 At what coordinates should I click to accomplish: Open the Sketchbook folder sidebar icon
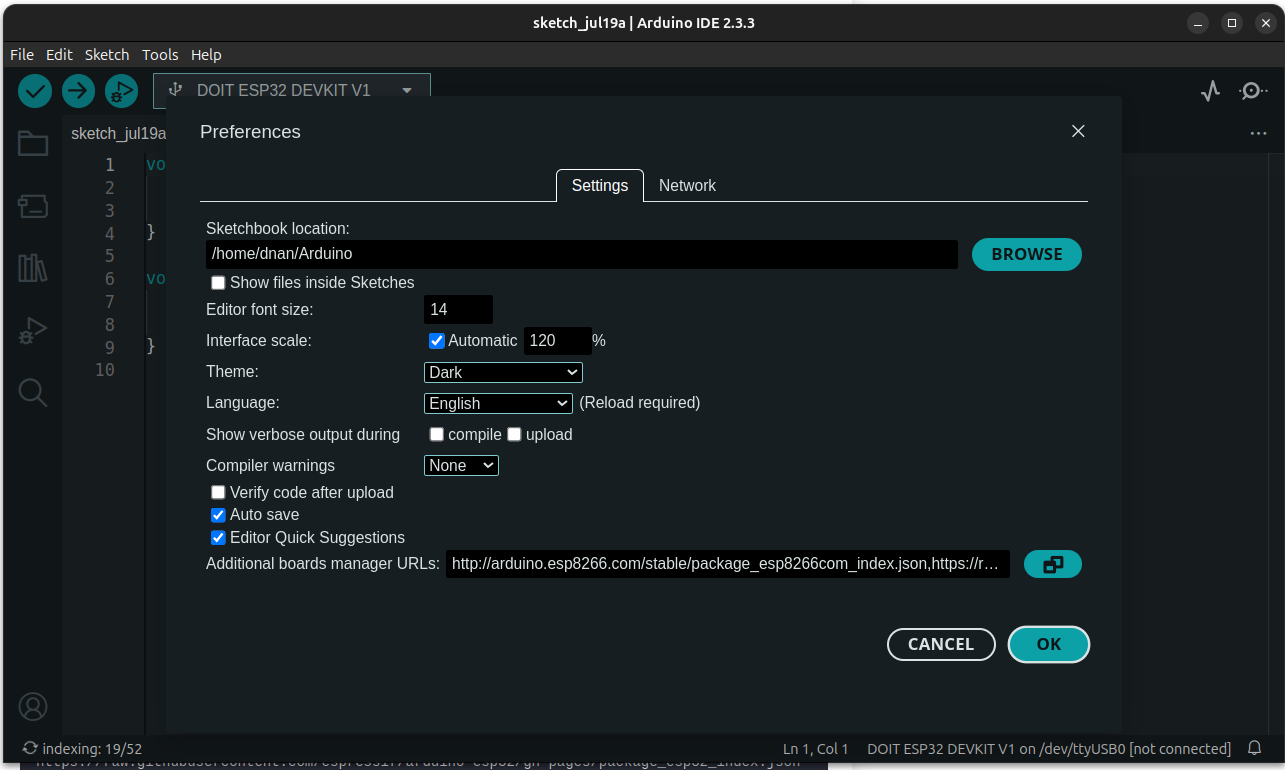click(33, 144)
